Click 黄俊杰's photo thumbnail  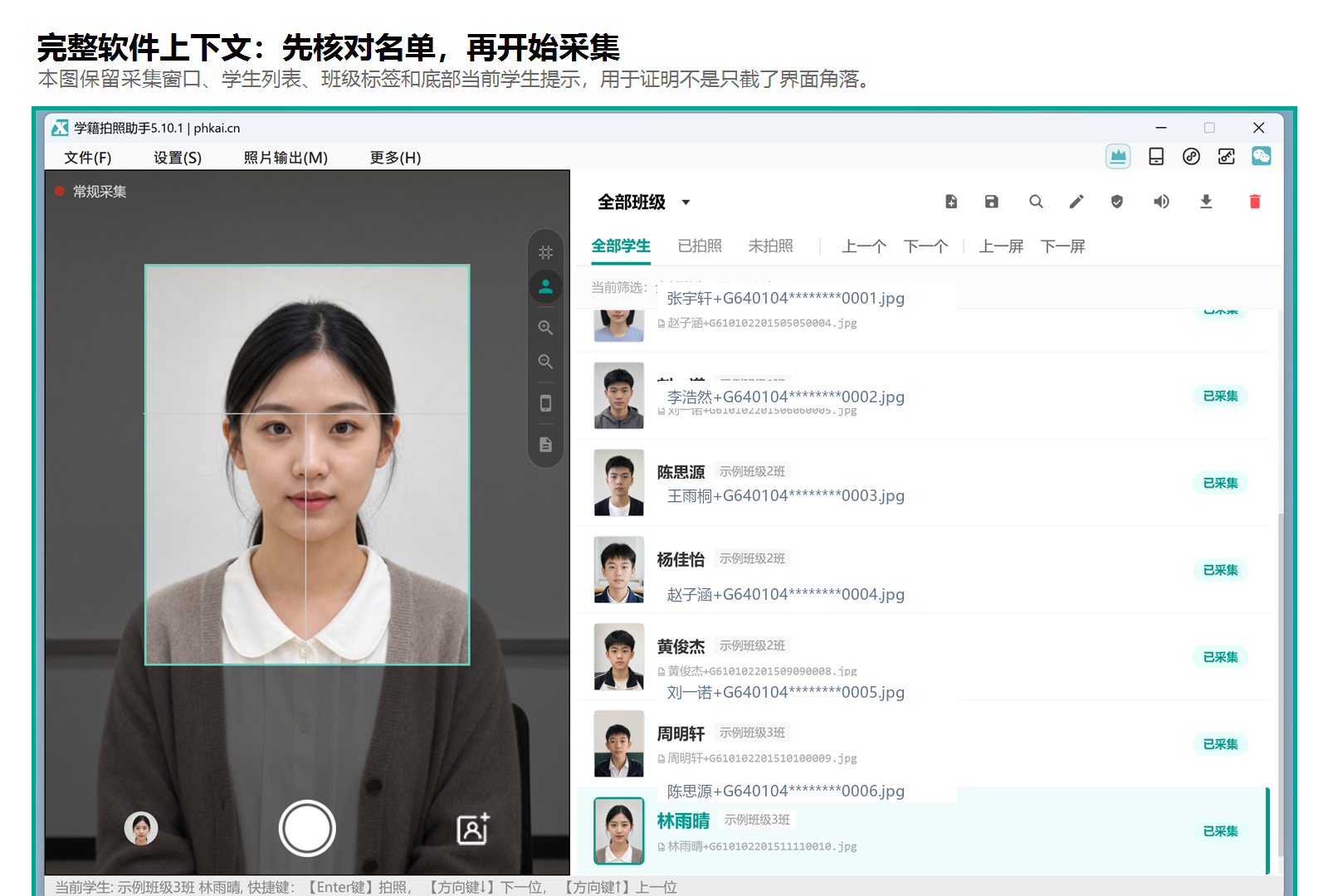(619, 657)
